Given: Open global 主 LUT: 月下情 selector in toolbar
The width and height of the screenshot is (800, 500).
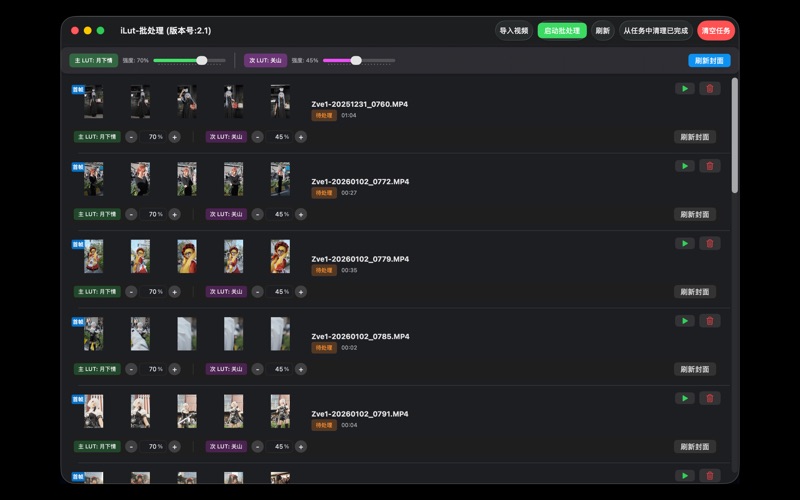Looking at the screenshot, I should (x=93, y=61).
